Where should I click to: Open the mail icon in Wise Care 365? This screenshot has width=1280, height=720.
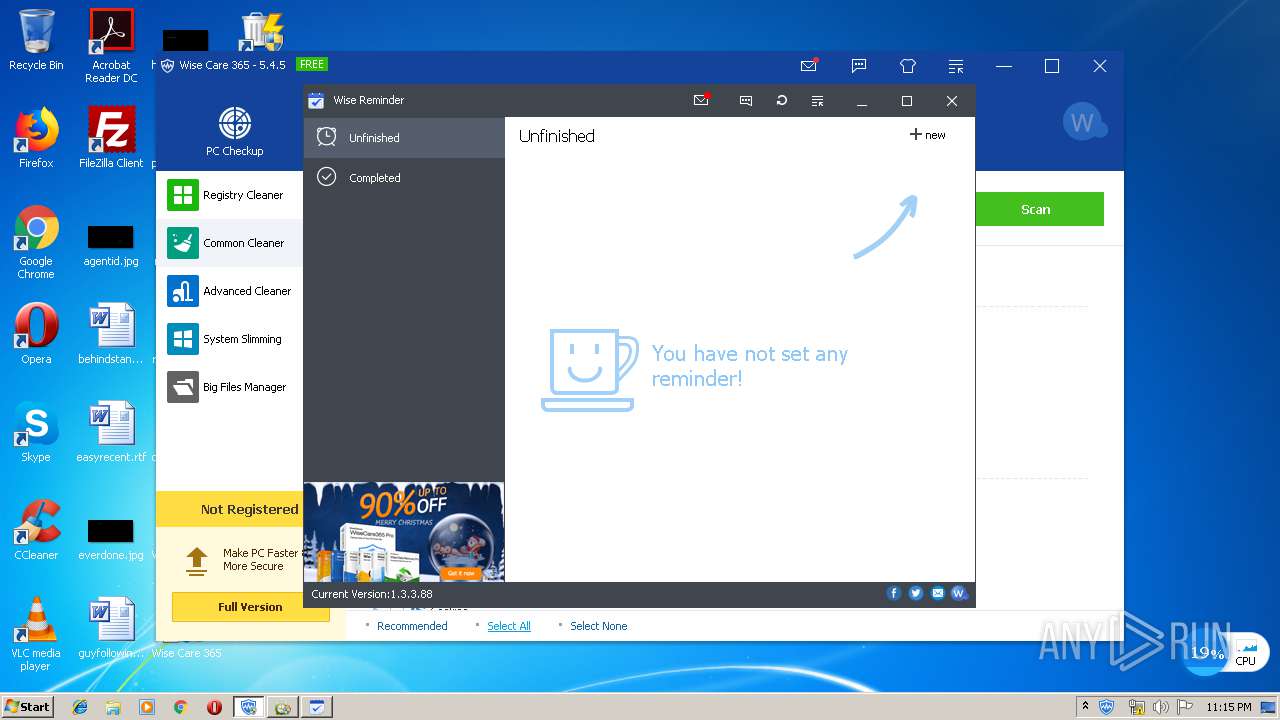click(809, 66)
